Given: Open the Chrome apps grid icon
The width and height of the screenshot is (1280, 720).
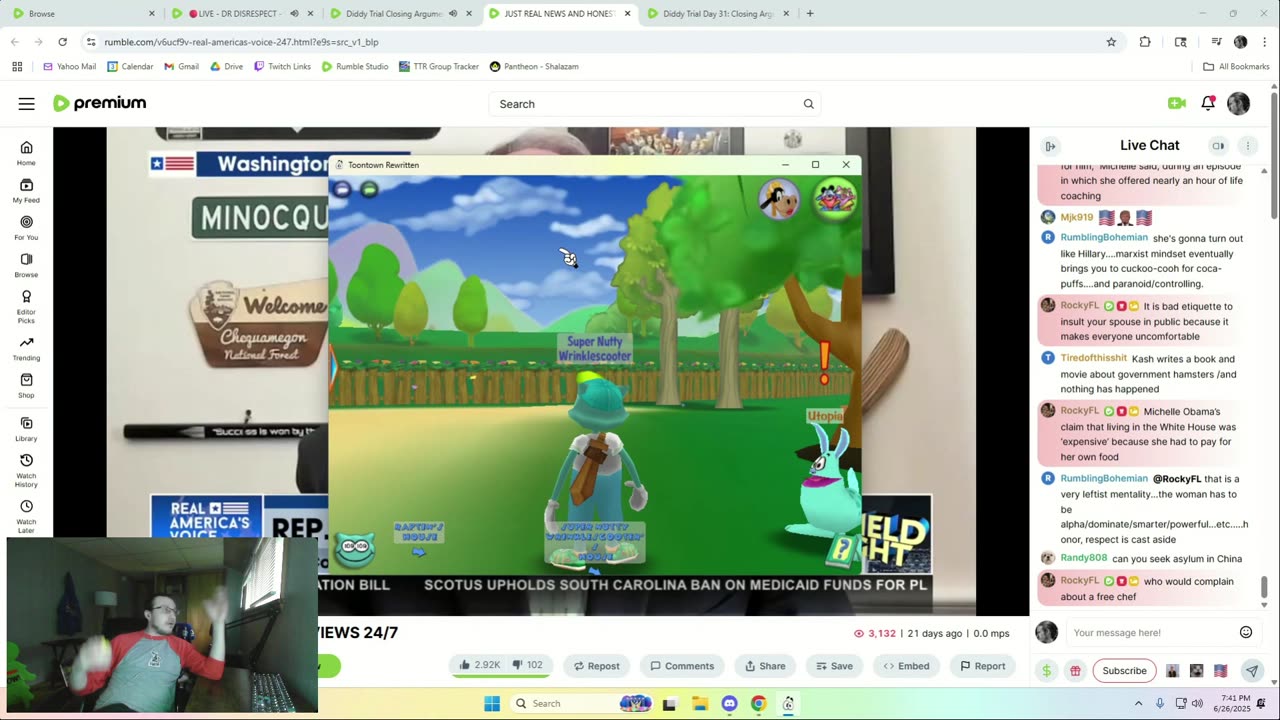Looking at the screenshot, I should [17, 66].
